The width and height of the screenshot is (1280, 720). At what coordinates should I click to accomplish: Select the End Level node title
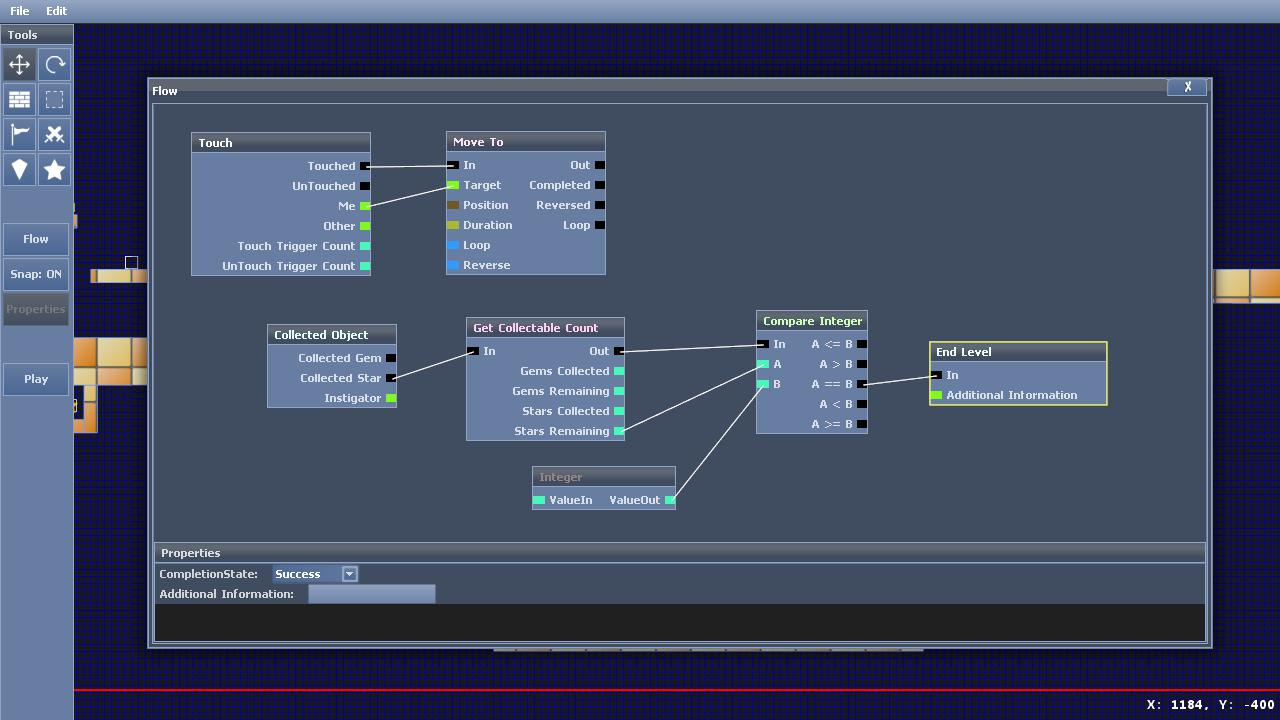(1018, 352)
